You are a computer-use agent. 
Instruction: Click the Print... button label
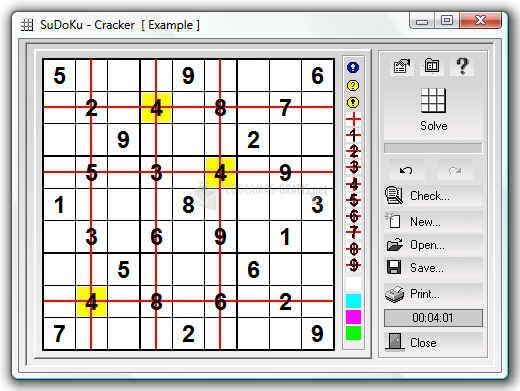(424, 294)
